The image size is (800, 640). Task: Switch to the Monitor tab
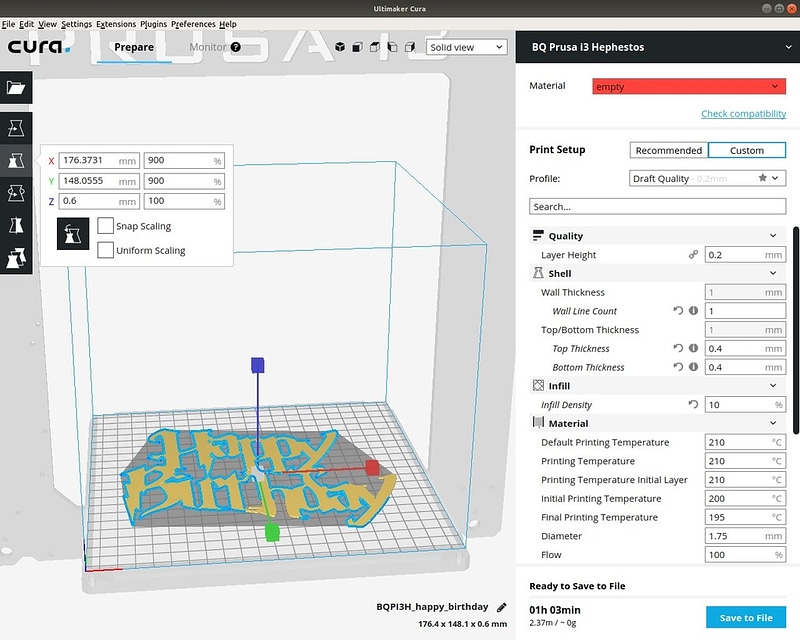pyautogui.click(x=208, y=47)
